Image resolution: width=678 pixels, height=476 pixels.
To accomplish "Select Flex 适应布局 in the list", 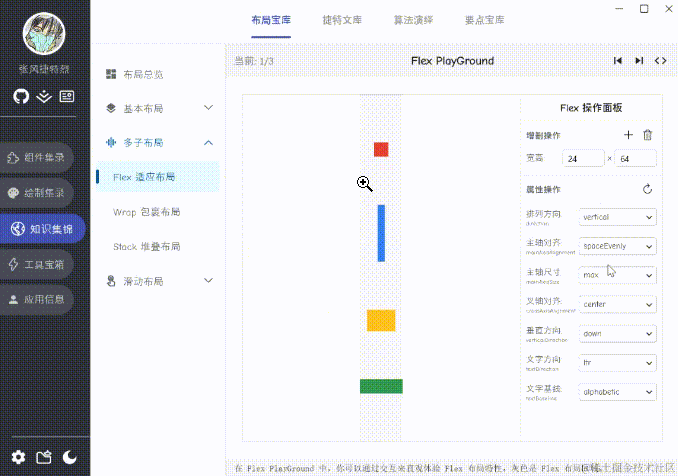I will pos(158,176).
